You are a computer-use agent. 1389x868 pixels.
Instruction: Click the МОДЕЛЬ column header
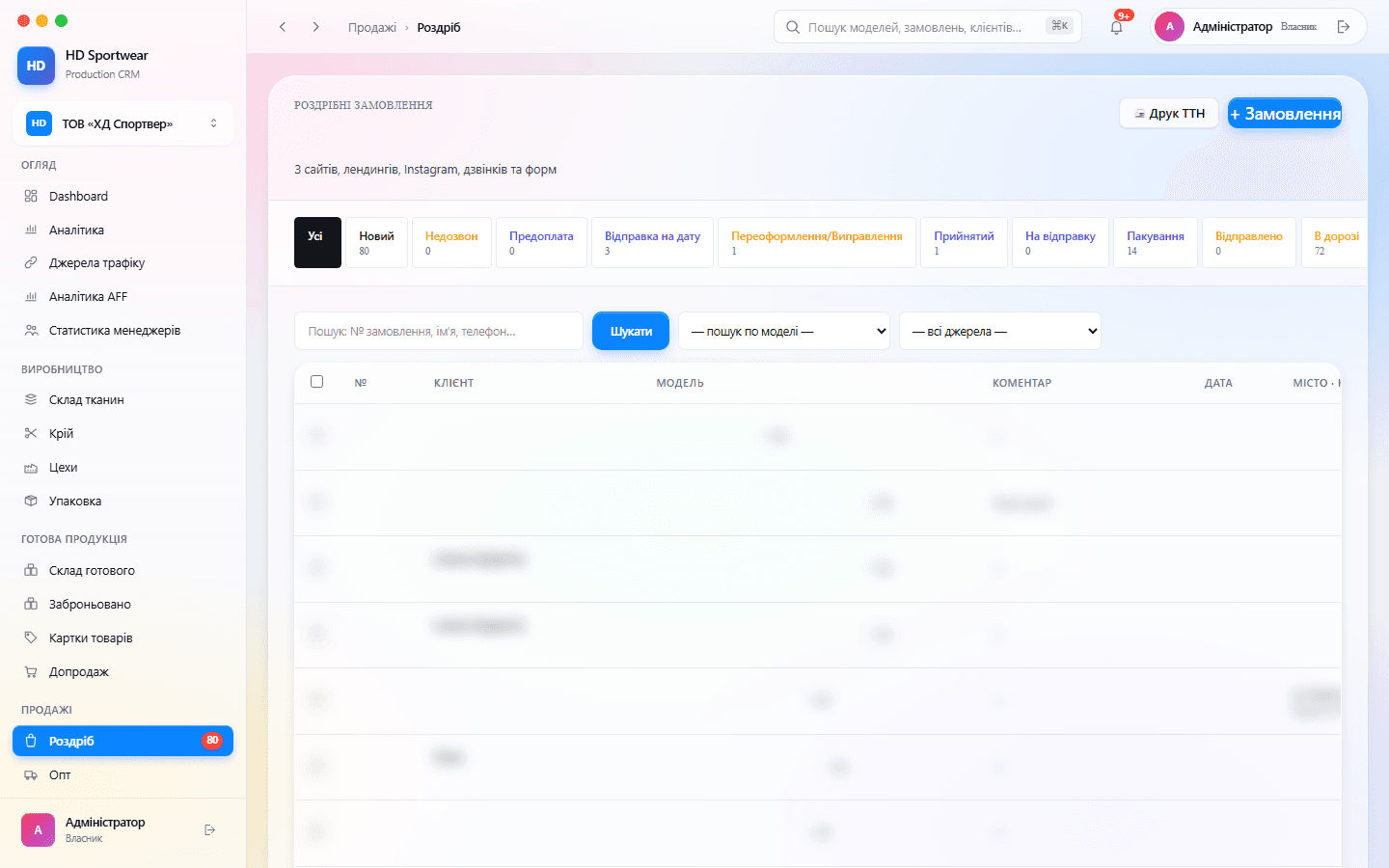[680, 383]
